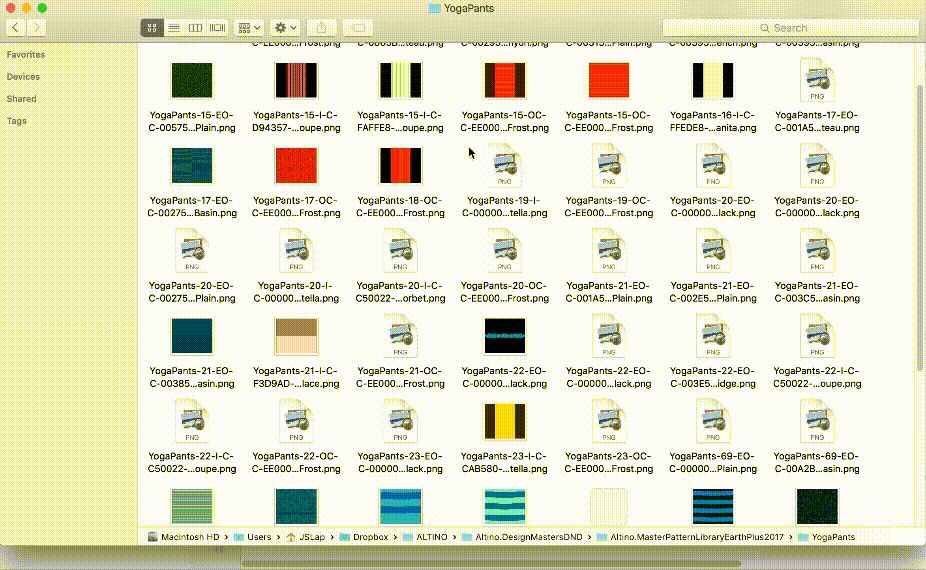Jump to Users folder in path bar
This screenshot has height=570, width=926.
[x=253, y=537]
